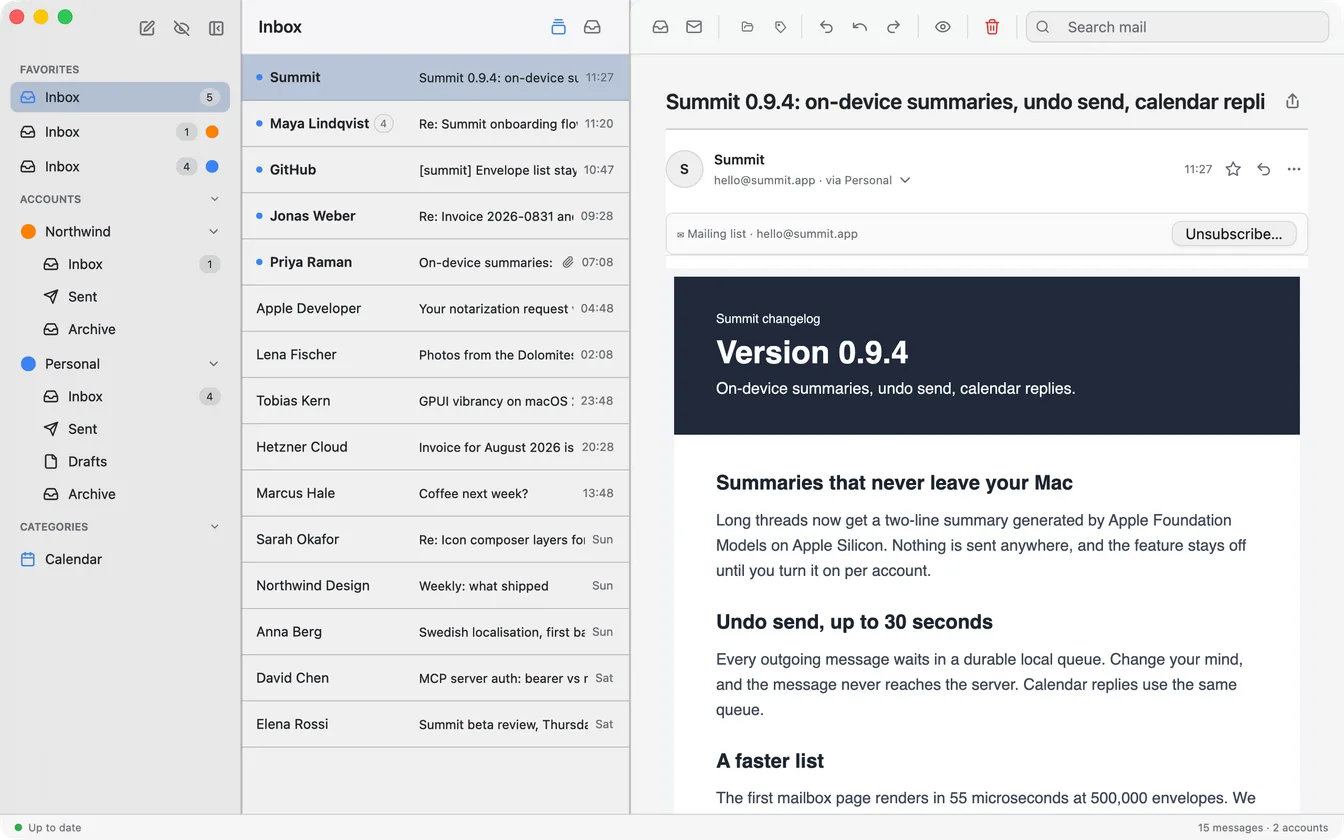Viewport: 1344px width, 840px height.
Task: Open the email from Anna Berg
Action: click(x=435, y=631)
